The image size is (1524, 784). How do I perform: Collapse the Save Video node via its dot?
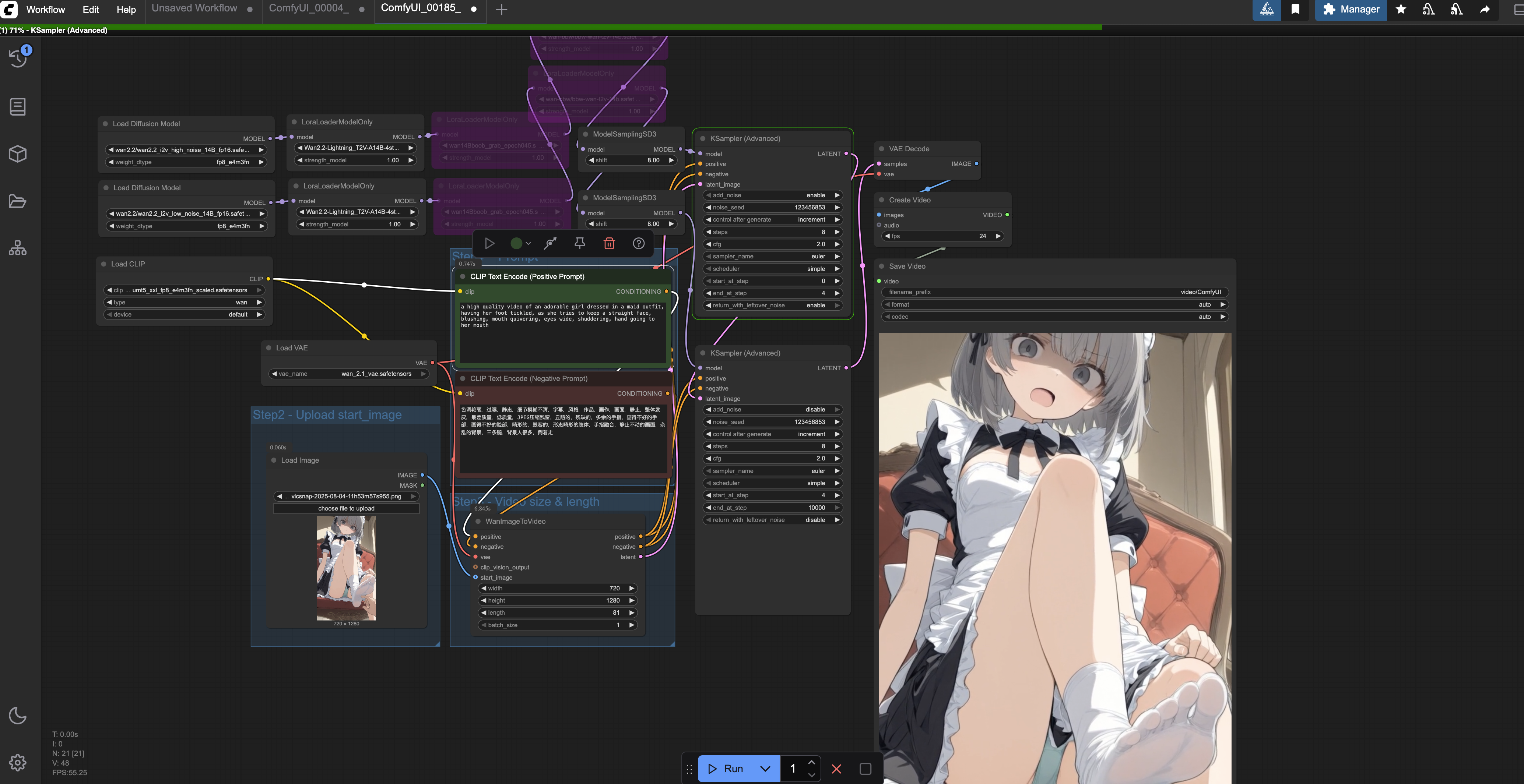(x=881, y=266)
